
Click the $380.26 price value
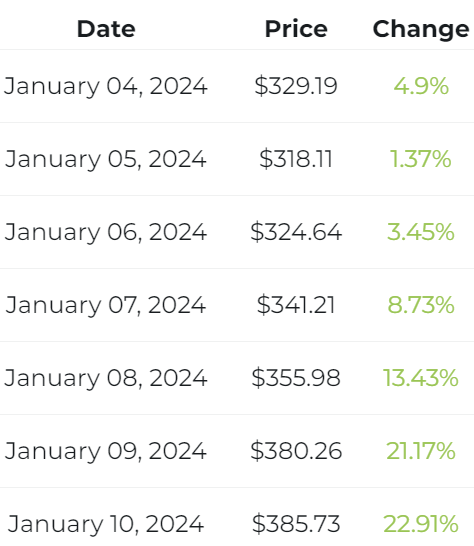[x=296, y=451]
